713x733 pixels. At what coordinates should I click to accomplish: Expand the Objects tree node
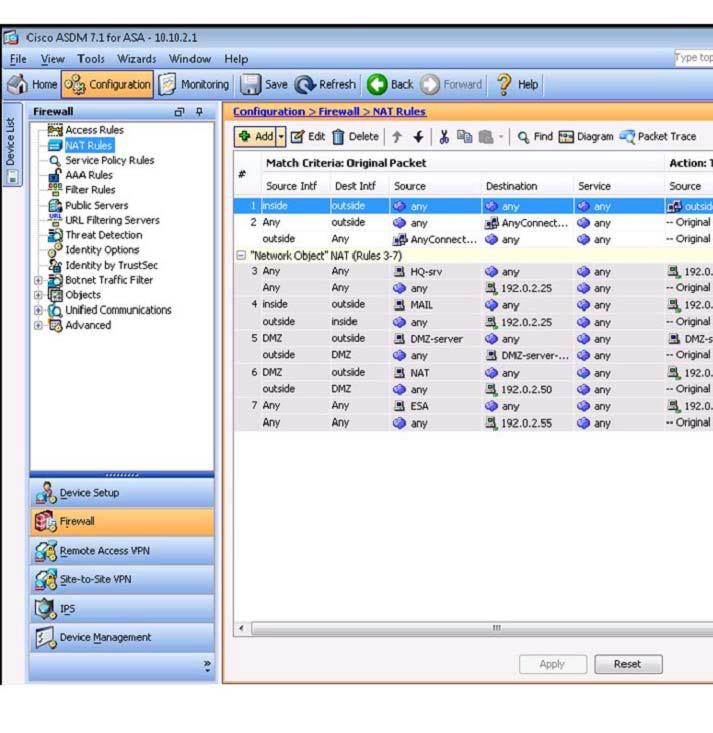click(39, 295)
